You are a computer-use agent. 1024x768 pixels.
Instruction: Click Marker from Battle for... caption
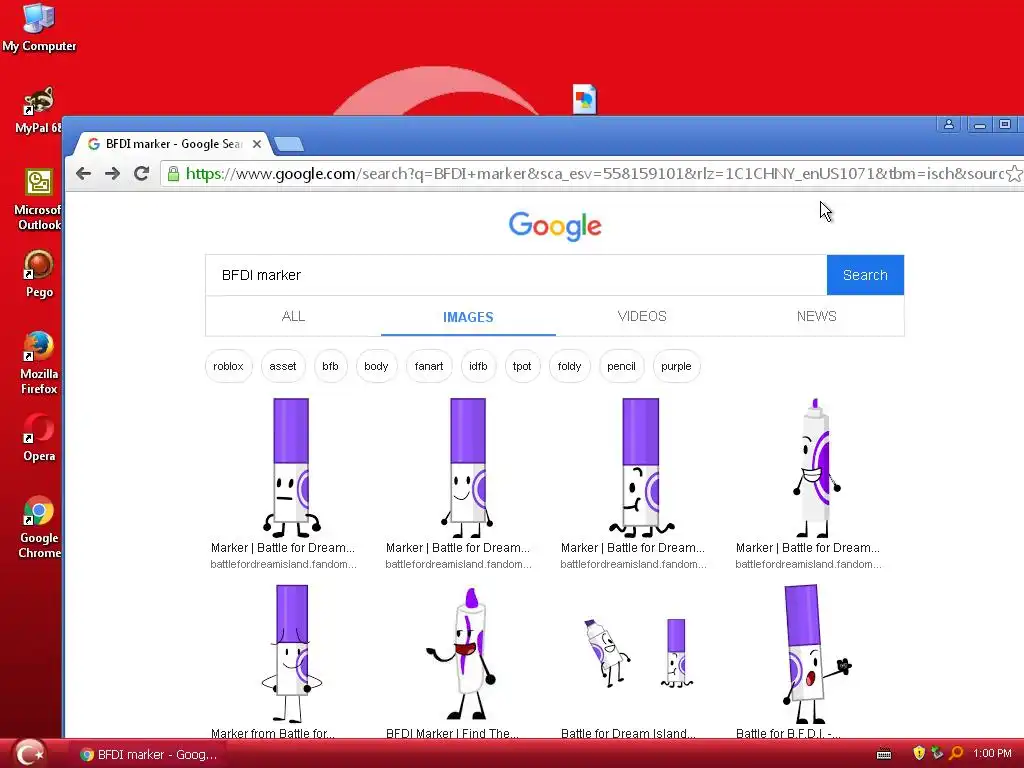[273, 733]
